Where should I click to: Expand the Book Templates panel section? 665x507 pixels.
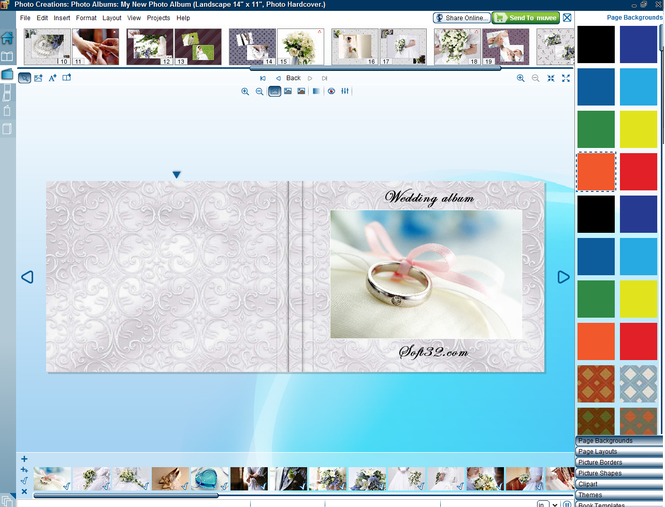pyautogui.click(x=619, y=504)
